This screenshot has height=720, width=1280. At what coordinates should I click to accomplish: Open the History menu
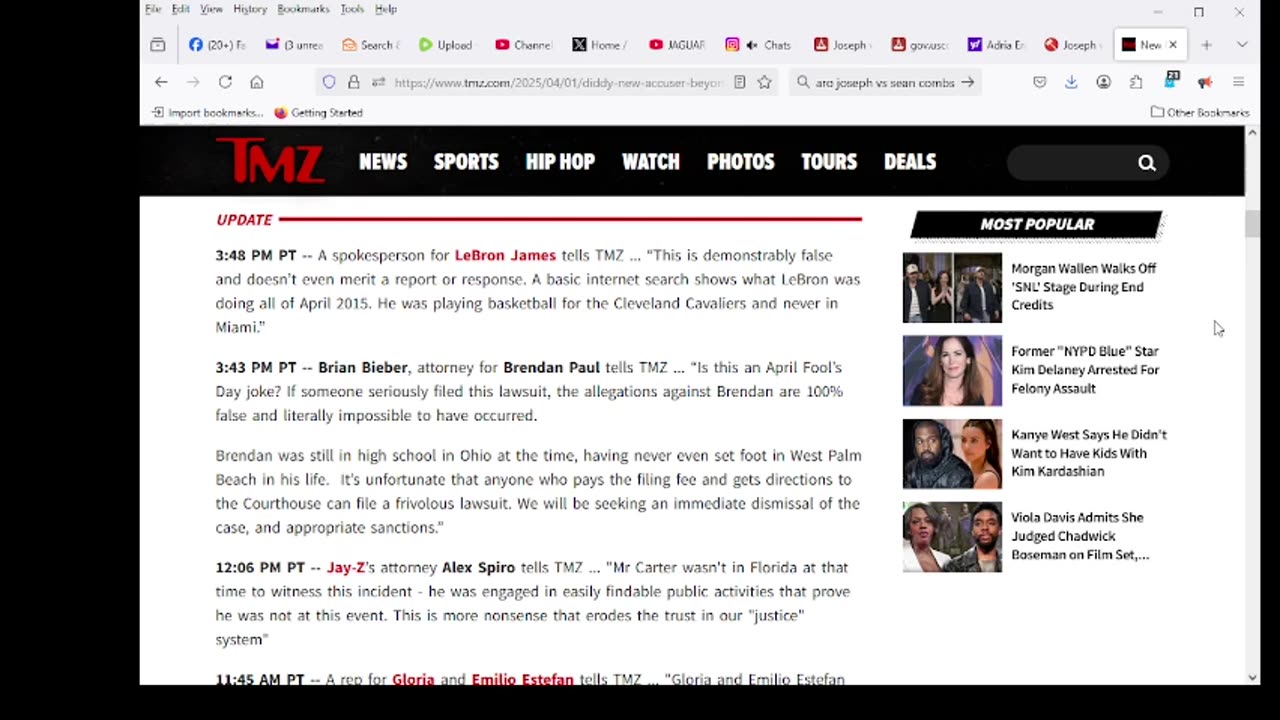[250, 9]
